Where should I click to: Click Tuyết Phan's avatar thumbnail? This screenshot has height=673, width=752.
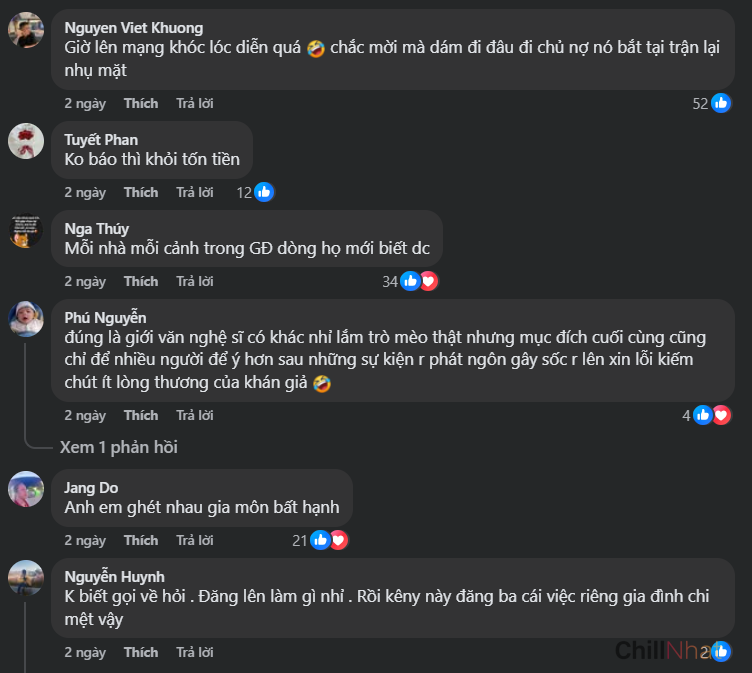(26, 141)
